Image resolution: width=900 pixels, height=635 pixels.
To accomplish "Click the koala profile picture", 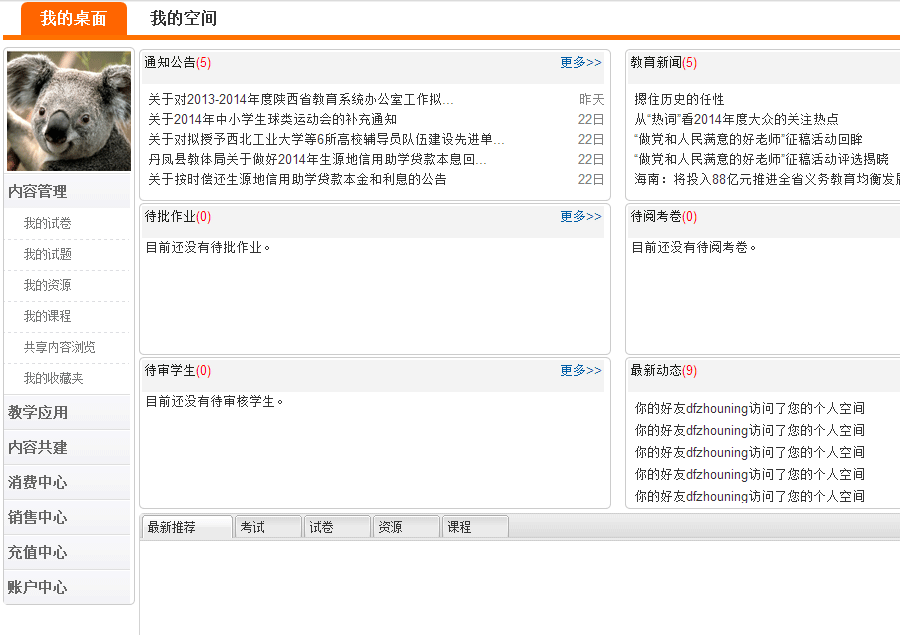I will click(68, 111).
